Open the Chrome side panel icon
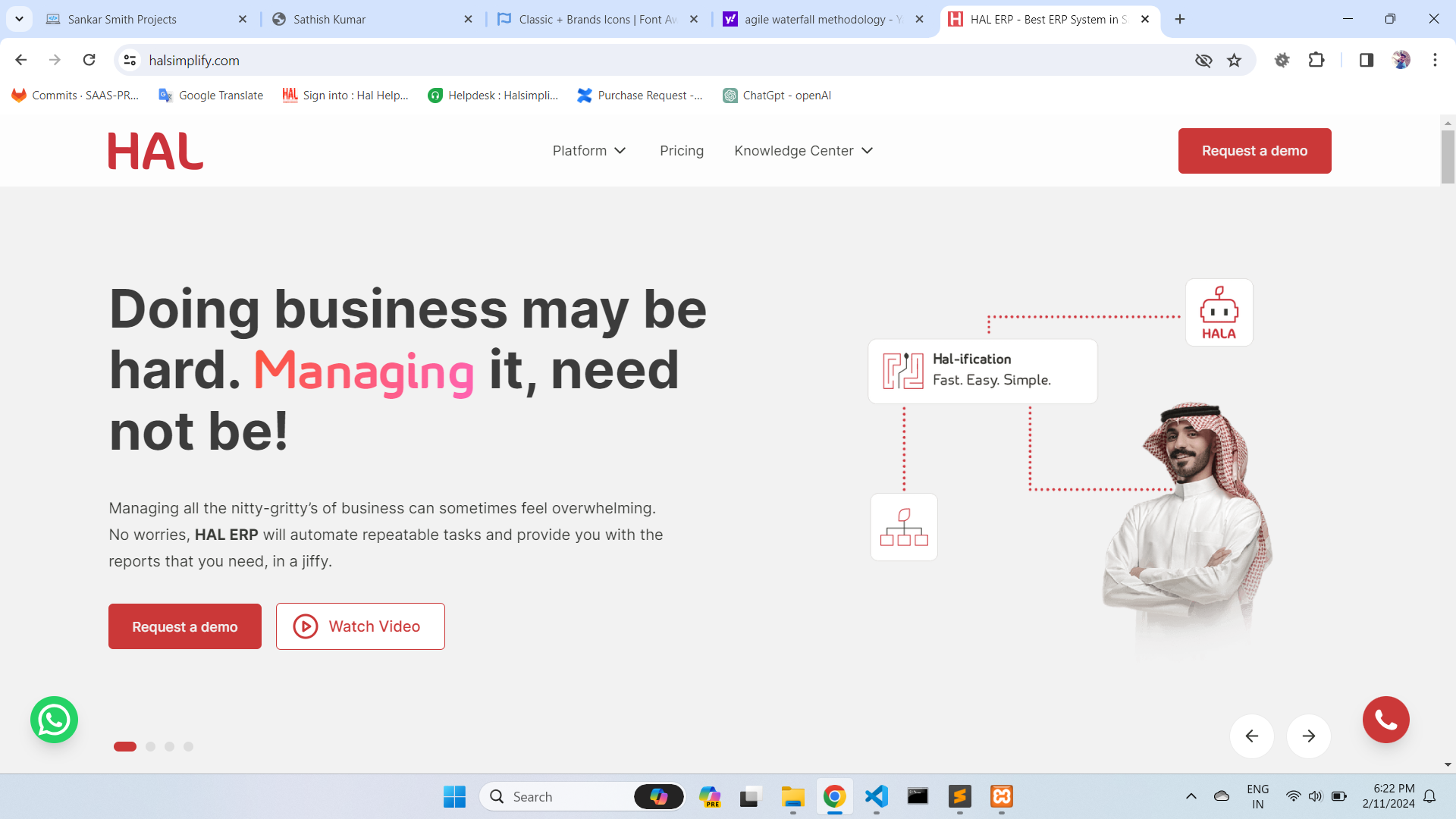The height and width of the screenshot is (819, 1456). 1367,60
